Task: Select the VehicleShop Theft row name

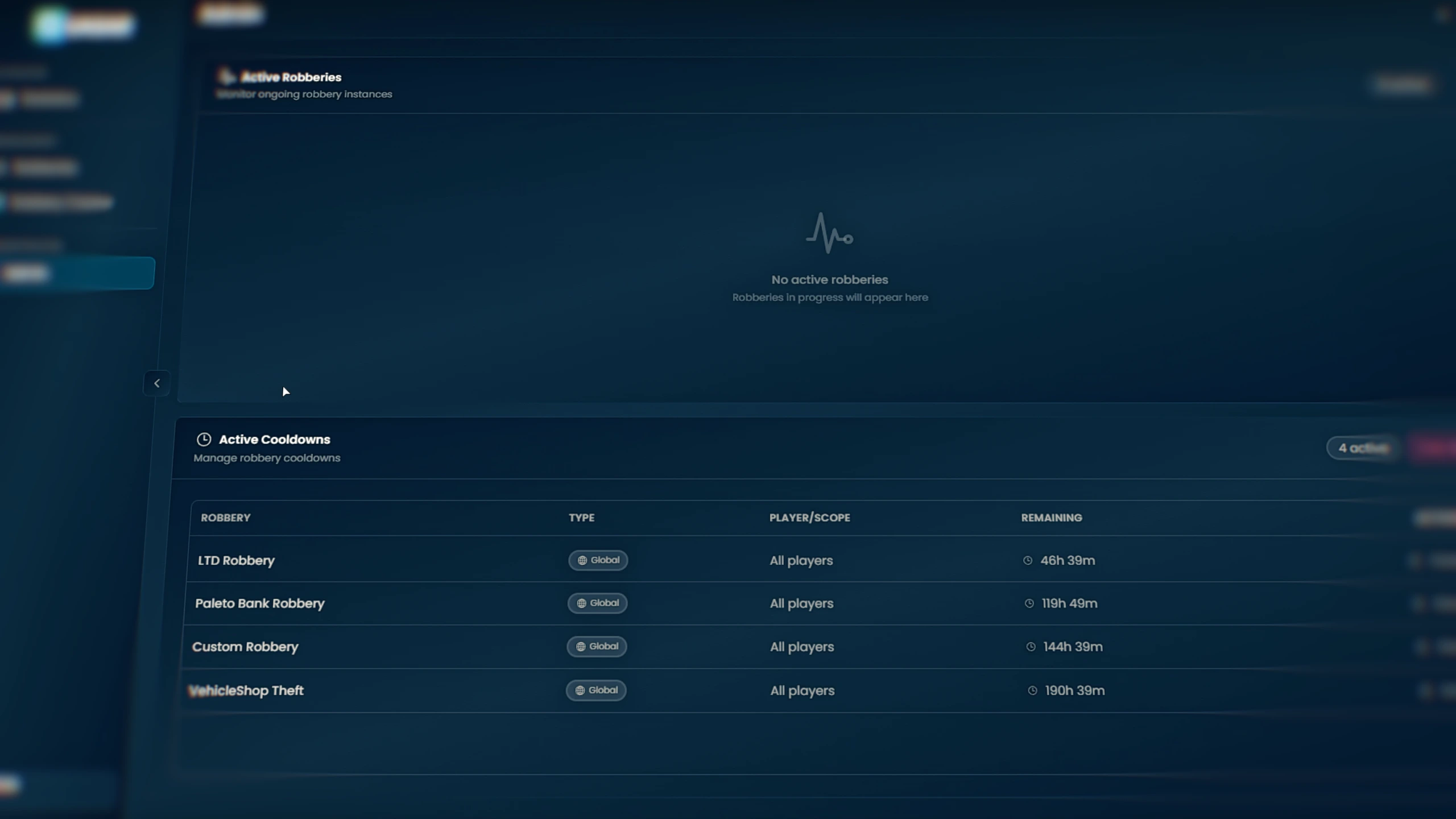Action: coord(246,690)
